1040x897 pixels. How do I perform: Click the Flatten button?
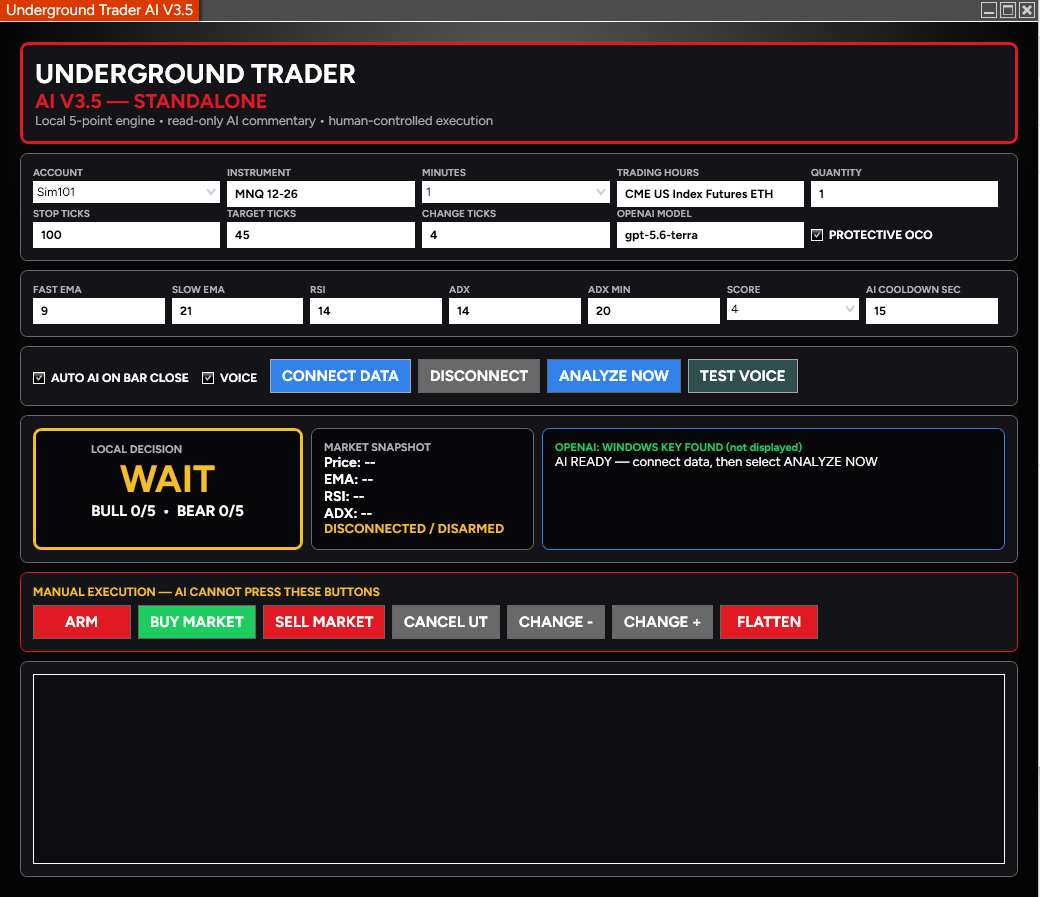[769, 622]
